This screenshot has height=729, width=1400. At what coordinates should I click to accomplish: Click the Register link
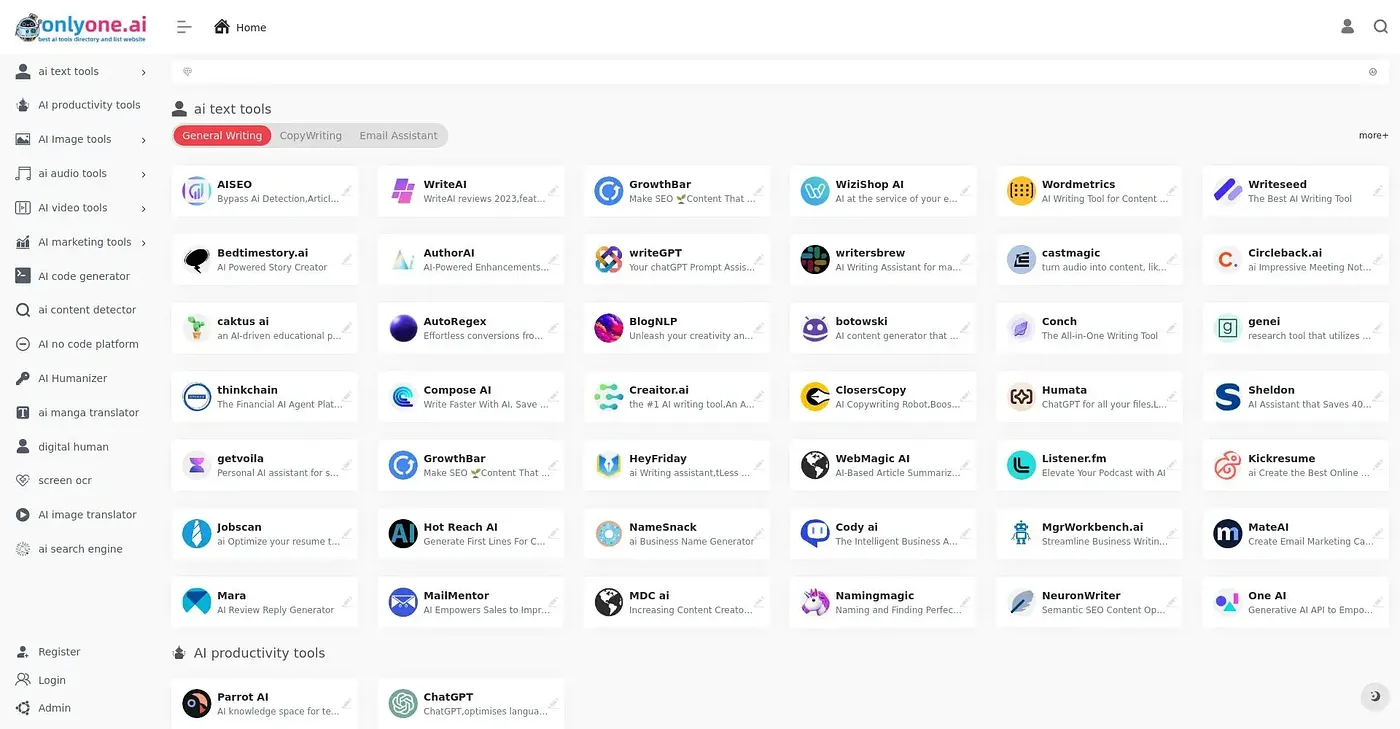click(x=59, y=652)
